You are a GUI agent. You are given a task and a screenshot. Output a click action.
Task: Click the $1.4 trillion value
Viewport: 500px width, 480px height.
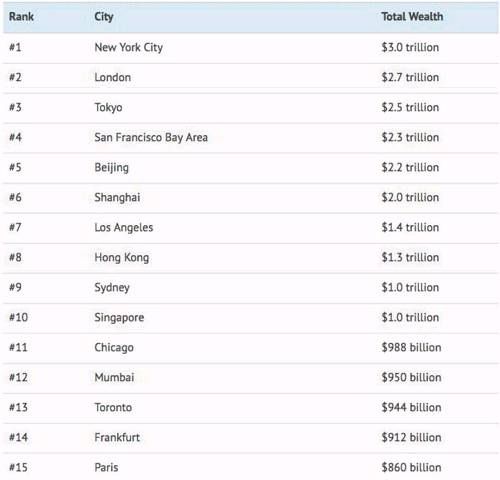tap(410, 227)
